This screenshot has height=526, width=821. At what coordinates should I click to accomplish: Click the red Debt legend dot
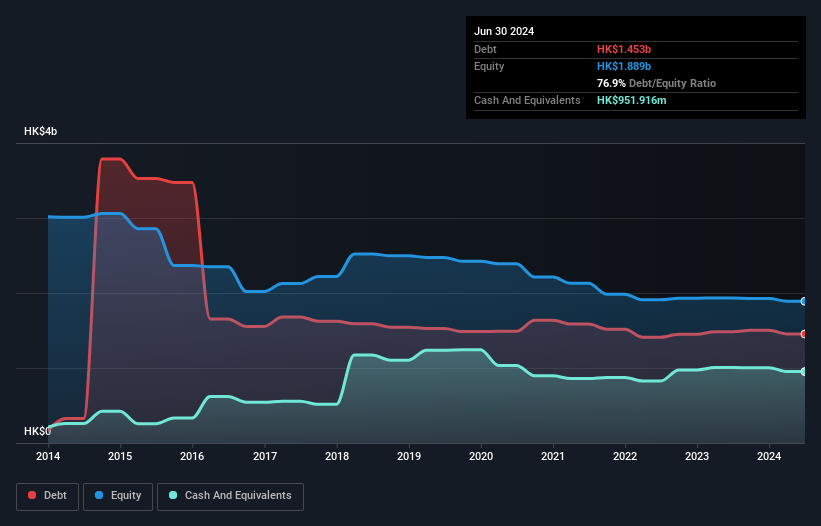[x=32, y=495]
